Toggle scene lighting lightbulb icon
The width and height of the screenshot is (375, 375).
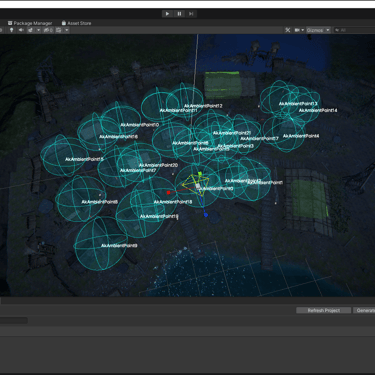tap(12, 30)
